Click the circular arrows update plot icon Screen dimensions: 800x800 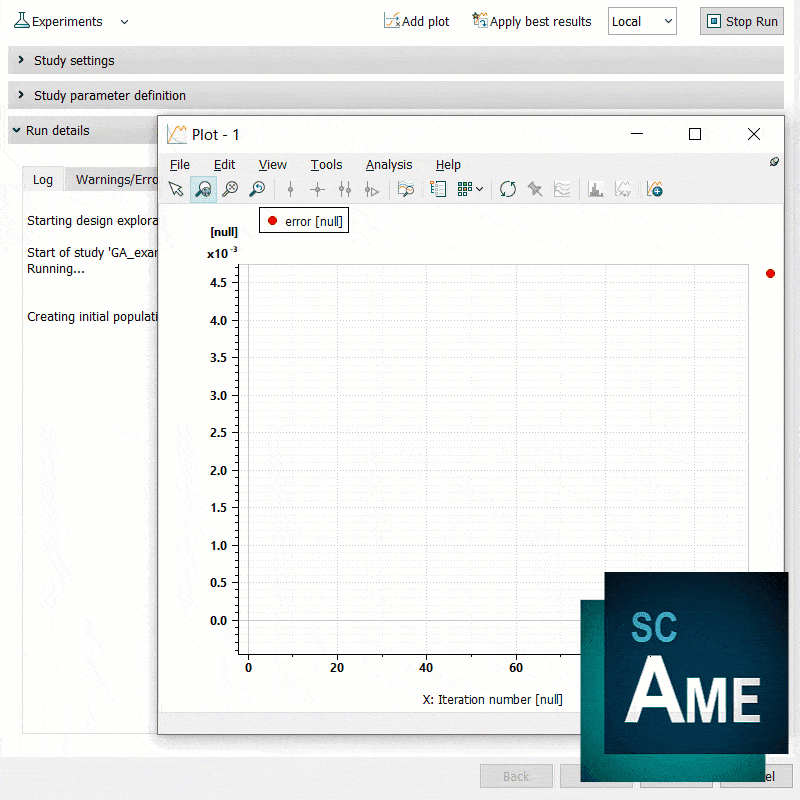tap(508, 189)
